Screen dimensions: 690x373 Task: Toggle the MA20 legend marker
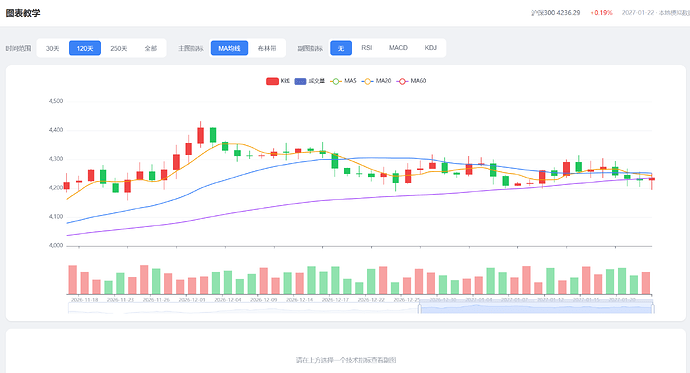[367, 81]
